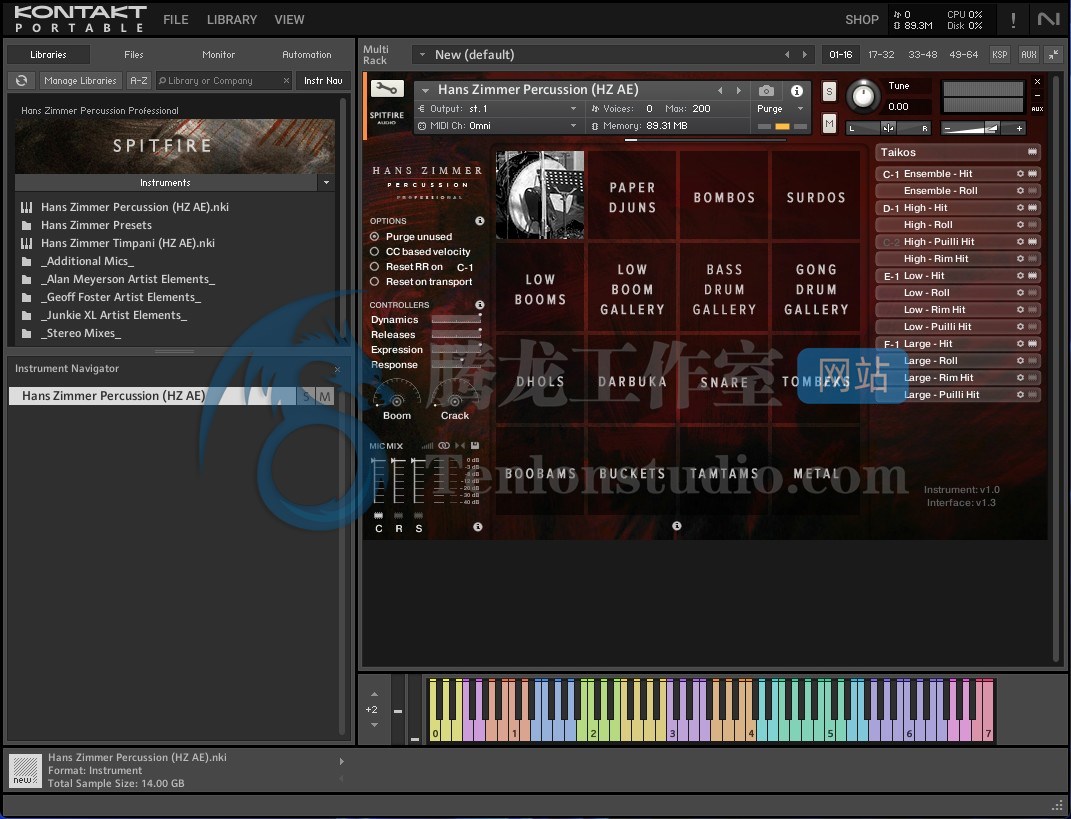This screenshot has width=1071, height=819.
Task: Enable CC based velocity option
Action: (374, 251)
